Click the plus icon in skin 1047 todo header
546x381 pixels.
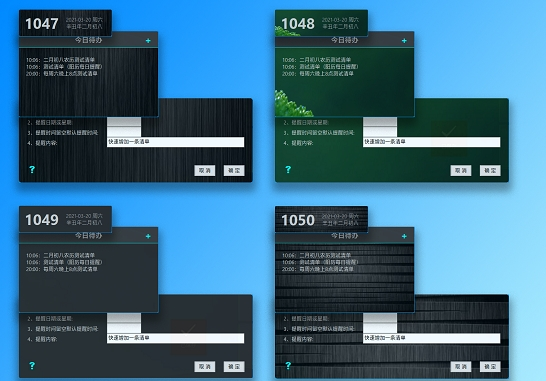pos(148,41)
